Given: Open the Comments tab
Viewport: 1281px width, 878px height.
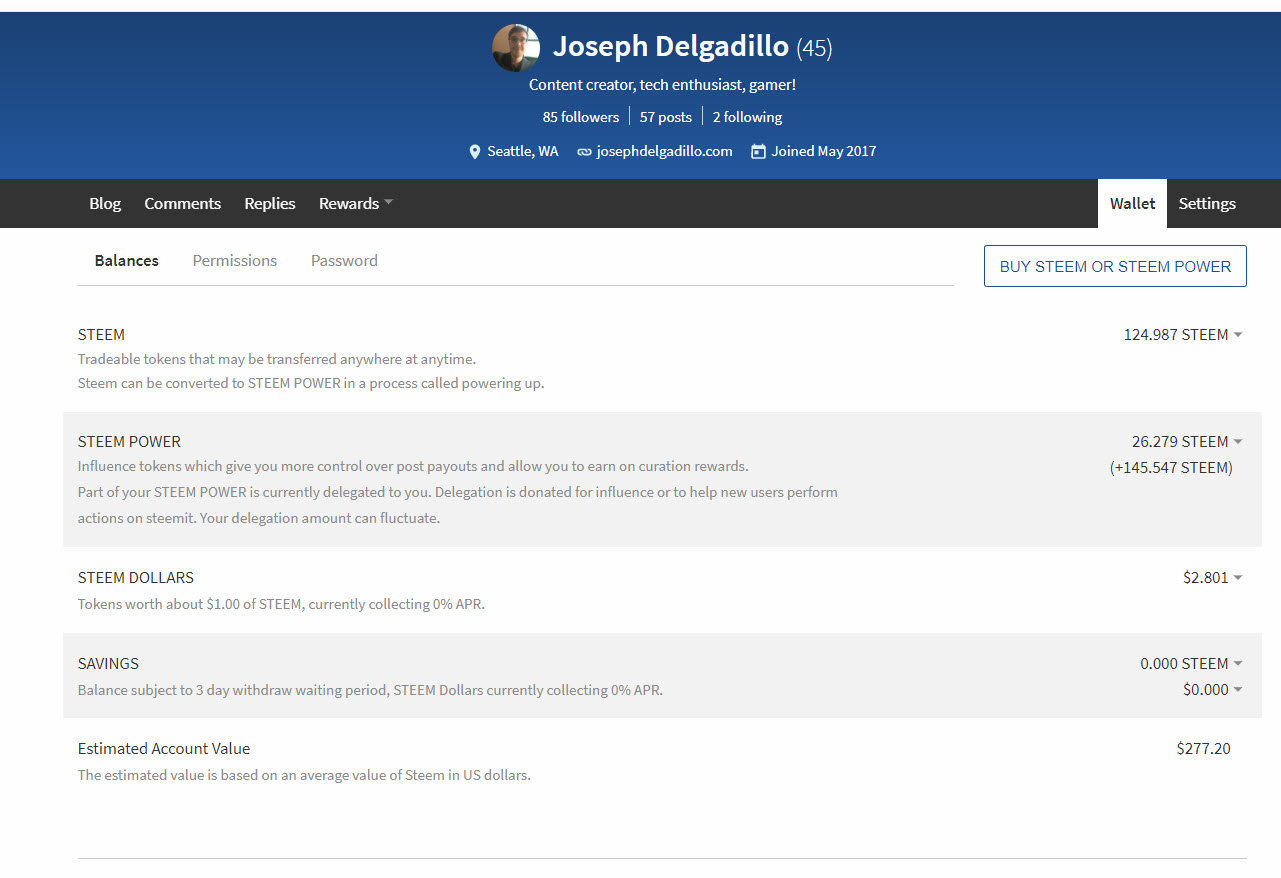Looking at the screenshot, I should pyautogui.click(x=183, y=203).
